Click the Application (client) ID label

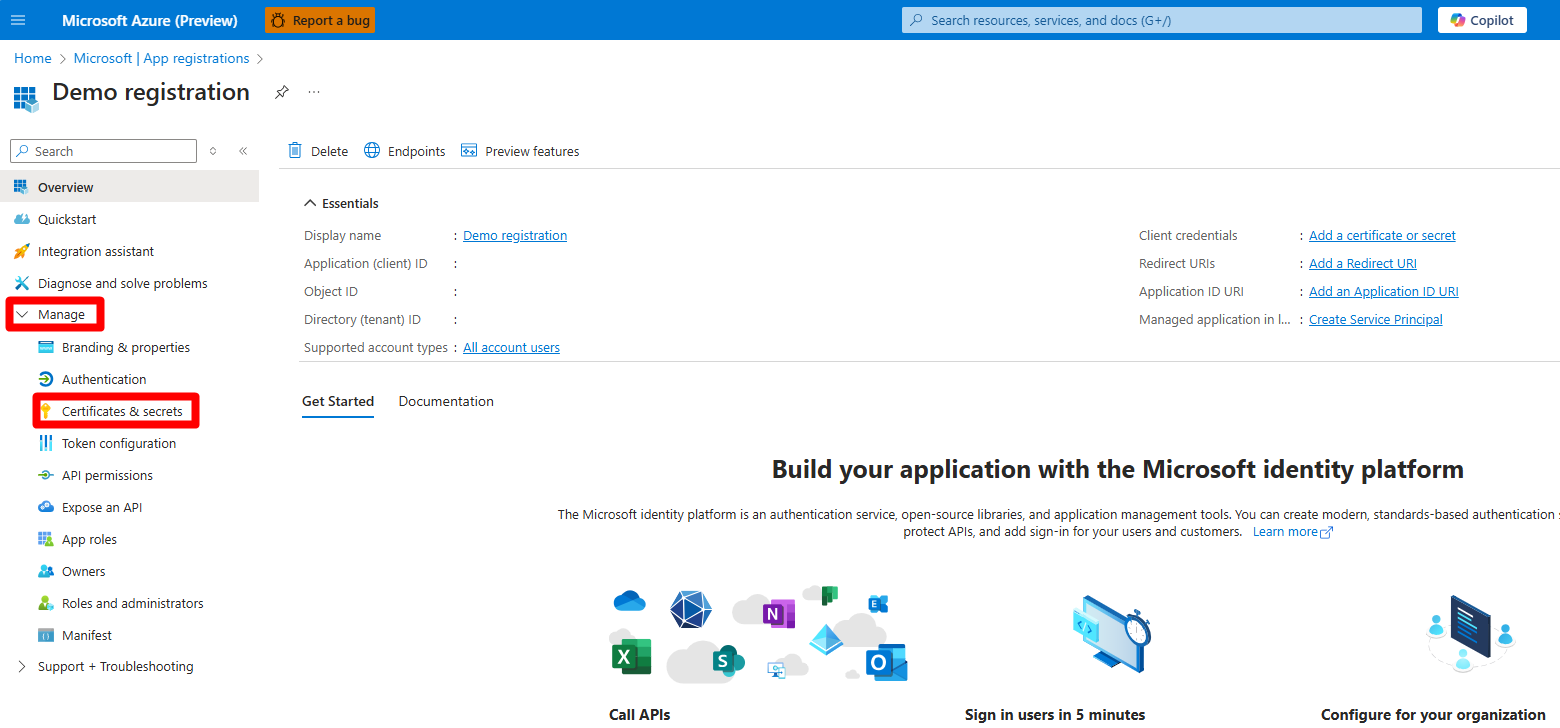[366, 264]
